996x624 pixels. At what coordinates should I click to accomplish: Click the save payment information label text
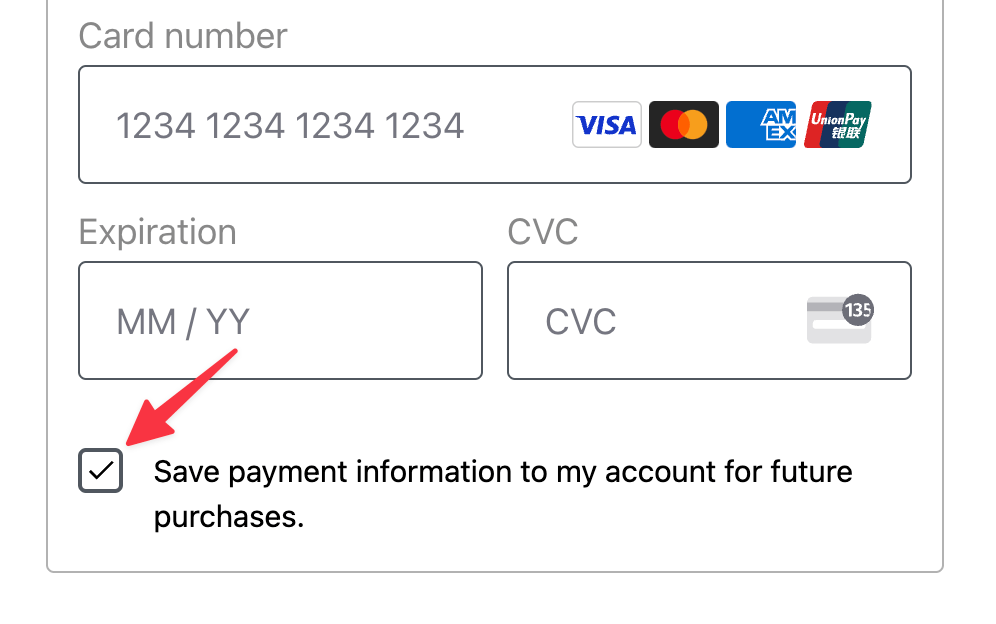(x=502, y=471)
